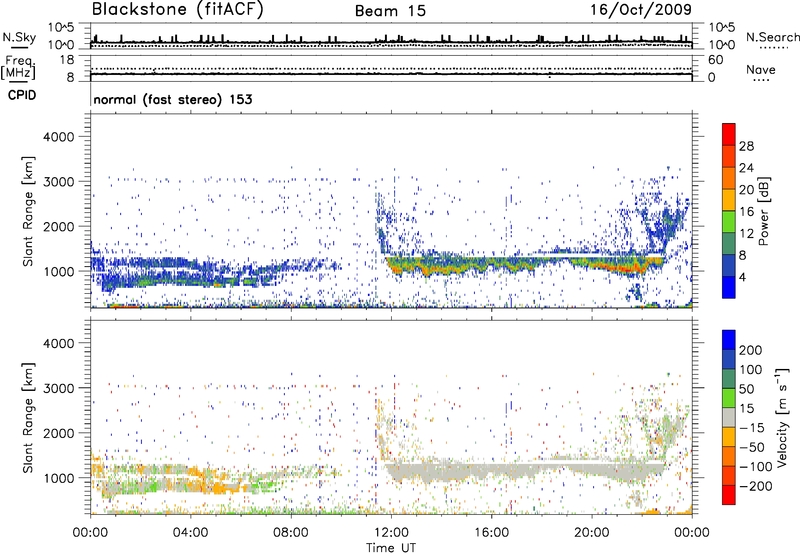Click the 2000 tick in power panel
Viewport: 800px width, 554px height.
[58, 226]
